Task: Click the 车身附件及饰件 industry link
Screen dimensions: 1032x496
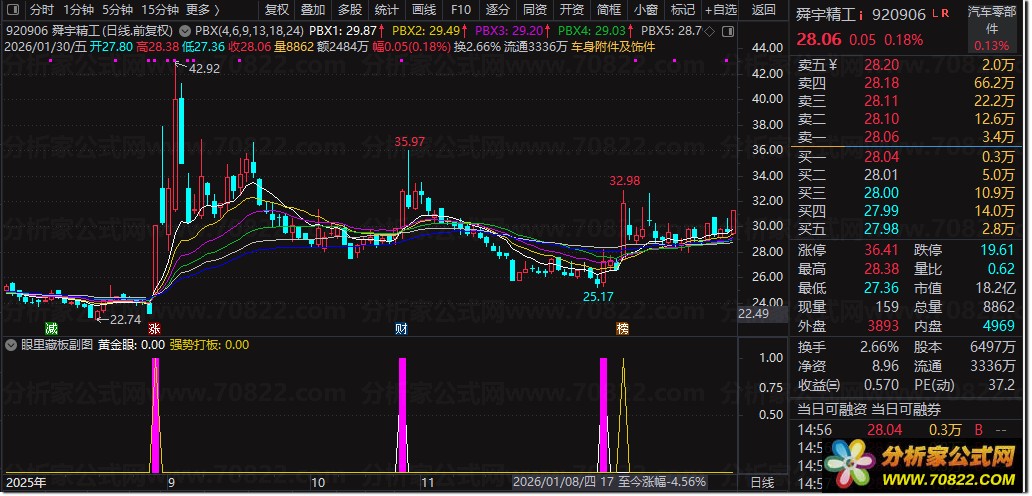Action: (613, 47)
